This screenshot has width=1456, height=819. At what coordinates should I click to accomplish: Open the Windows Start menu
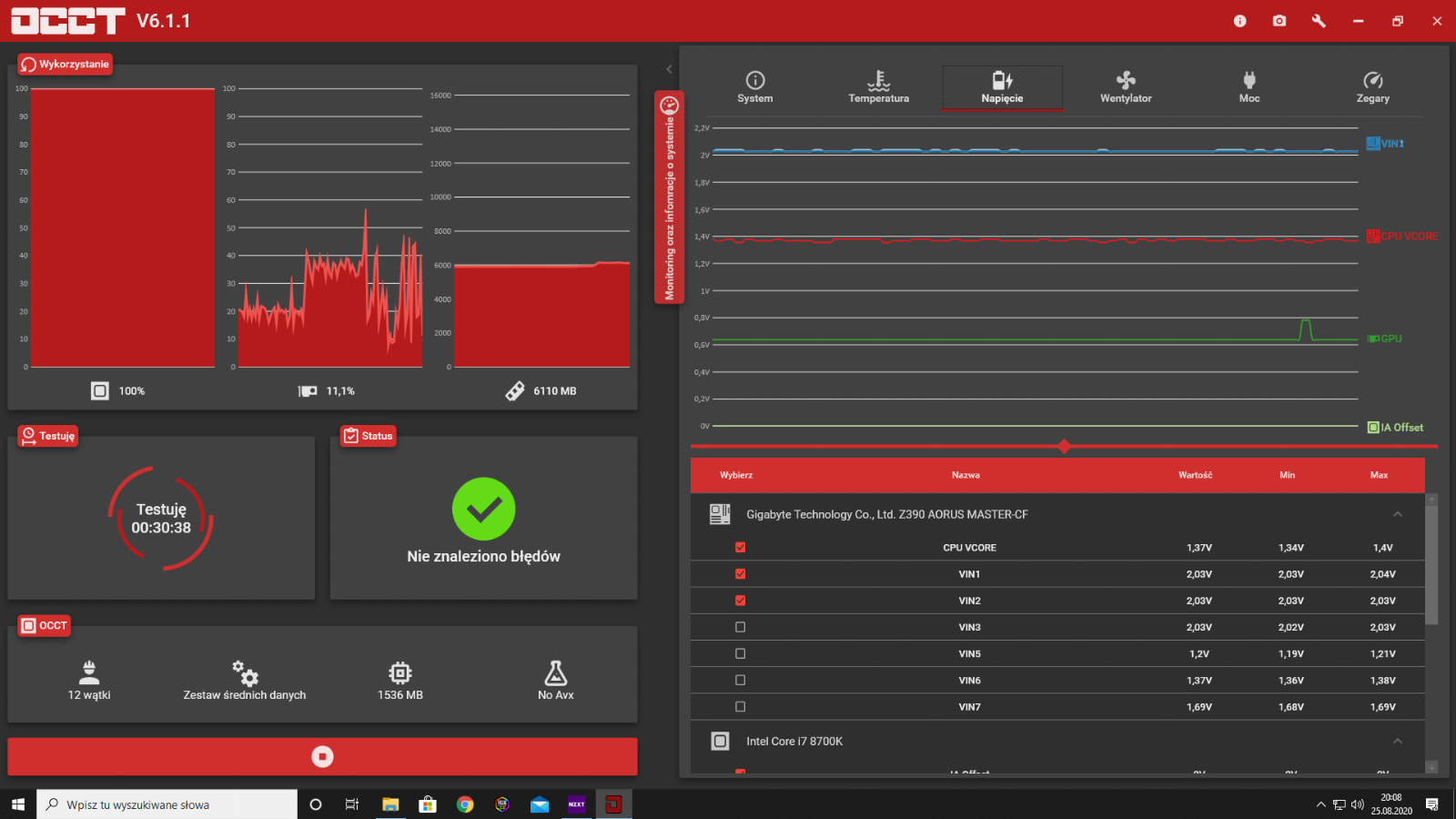tap(18, 804)
